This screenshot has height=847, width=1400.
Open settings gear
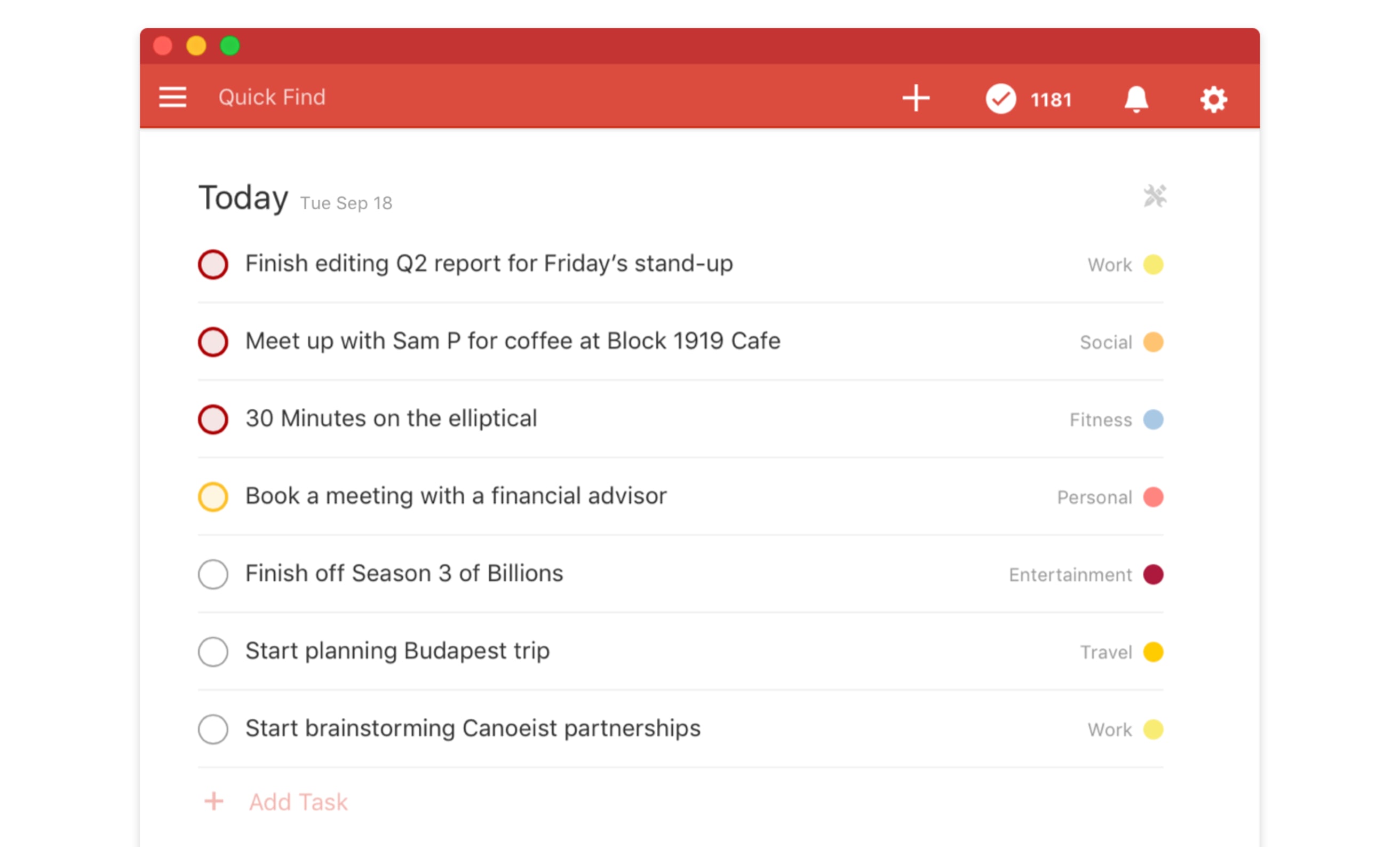tap(1213, 99)
